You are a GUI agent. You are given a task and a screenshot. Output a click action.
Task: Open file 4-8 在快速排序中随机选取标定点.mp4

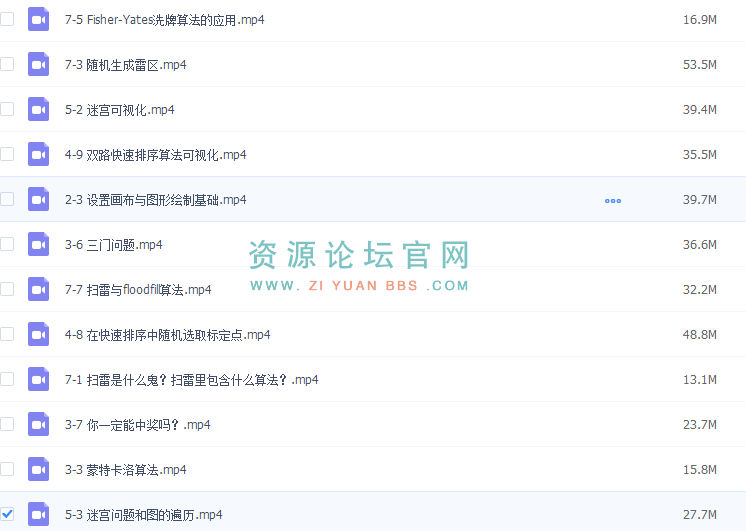coord(167,335)
